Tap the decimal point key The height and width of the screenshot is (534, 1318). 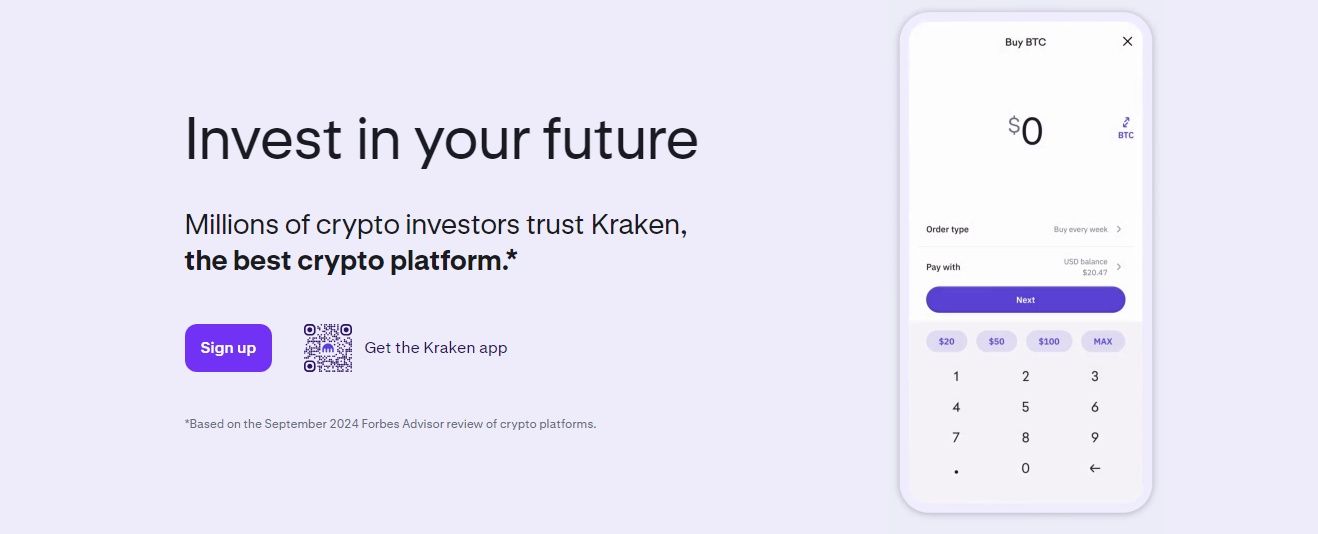pyautogui.click(x=956, y=470)
